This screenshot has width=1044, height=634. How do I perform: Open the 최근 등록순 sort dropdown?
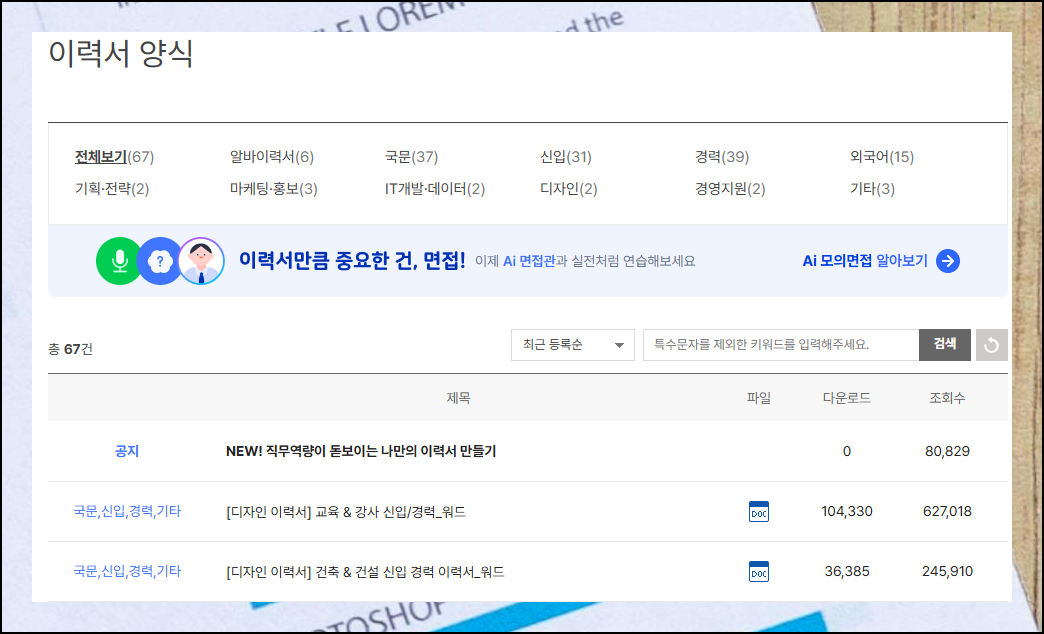(573, 345)
